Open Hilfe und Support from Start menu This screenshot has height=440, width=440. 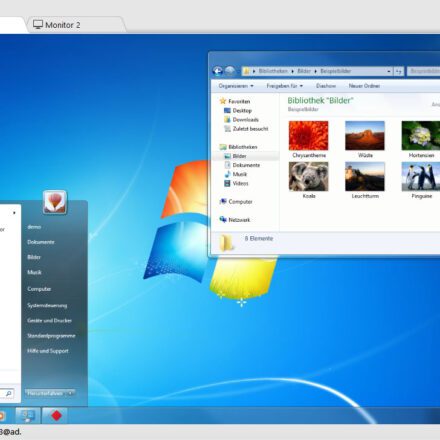pyautogui.click(x=48, y=351)
